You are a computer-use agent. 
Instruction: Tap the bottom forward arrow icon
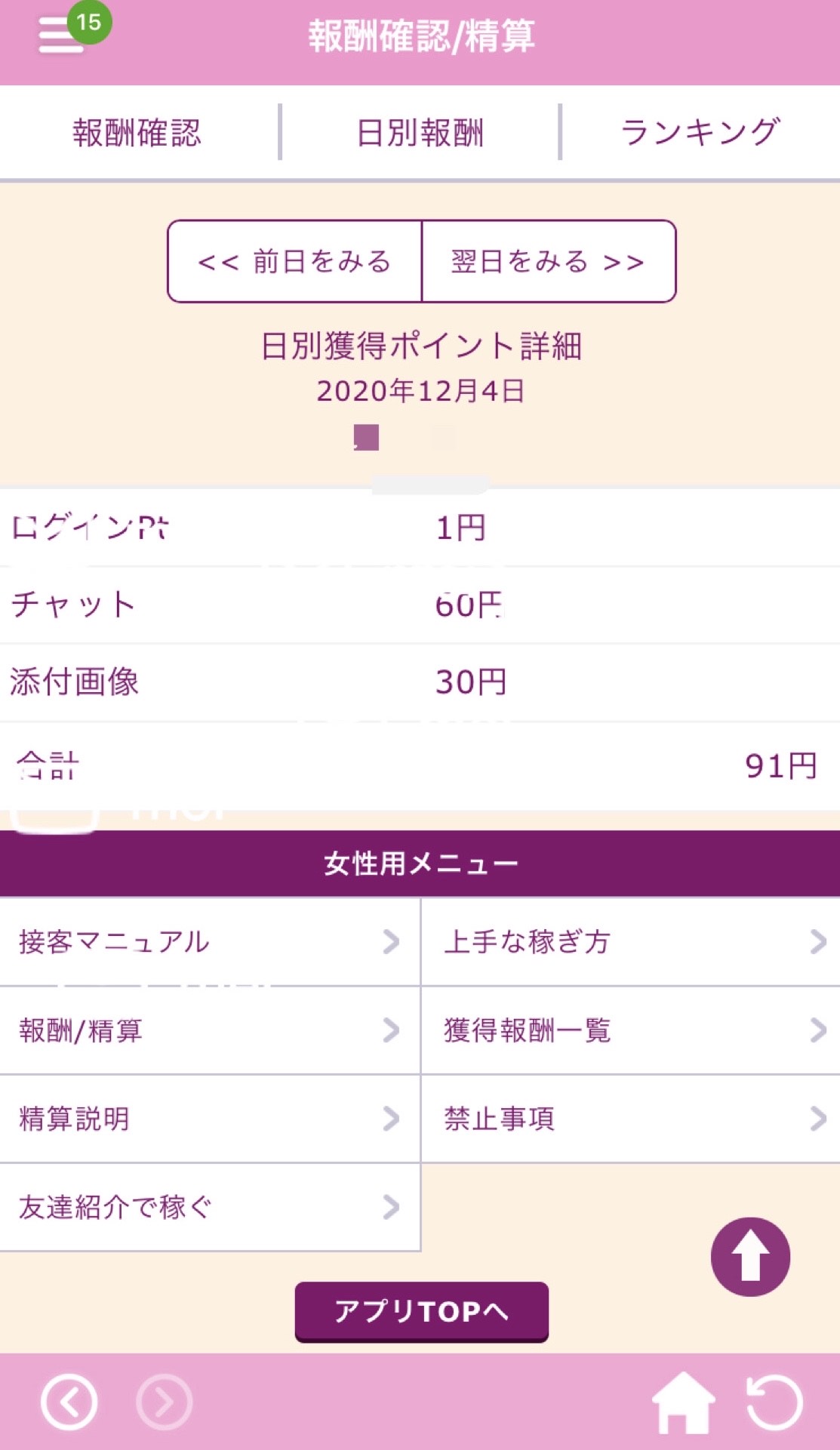[x=165, y=1402]
